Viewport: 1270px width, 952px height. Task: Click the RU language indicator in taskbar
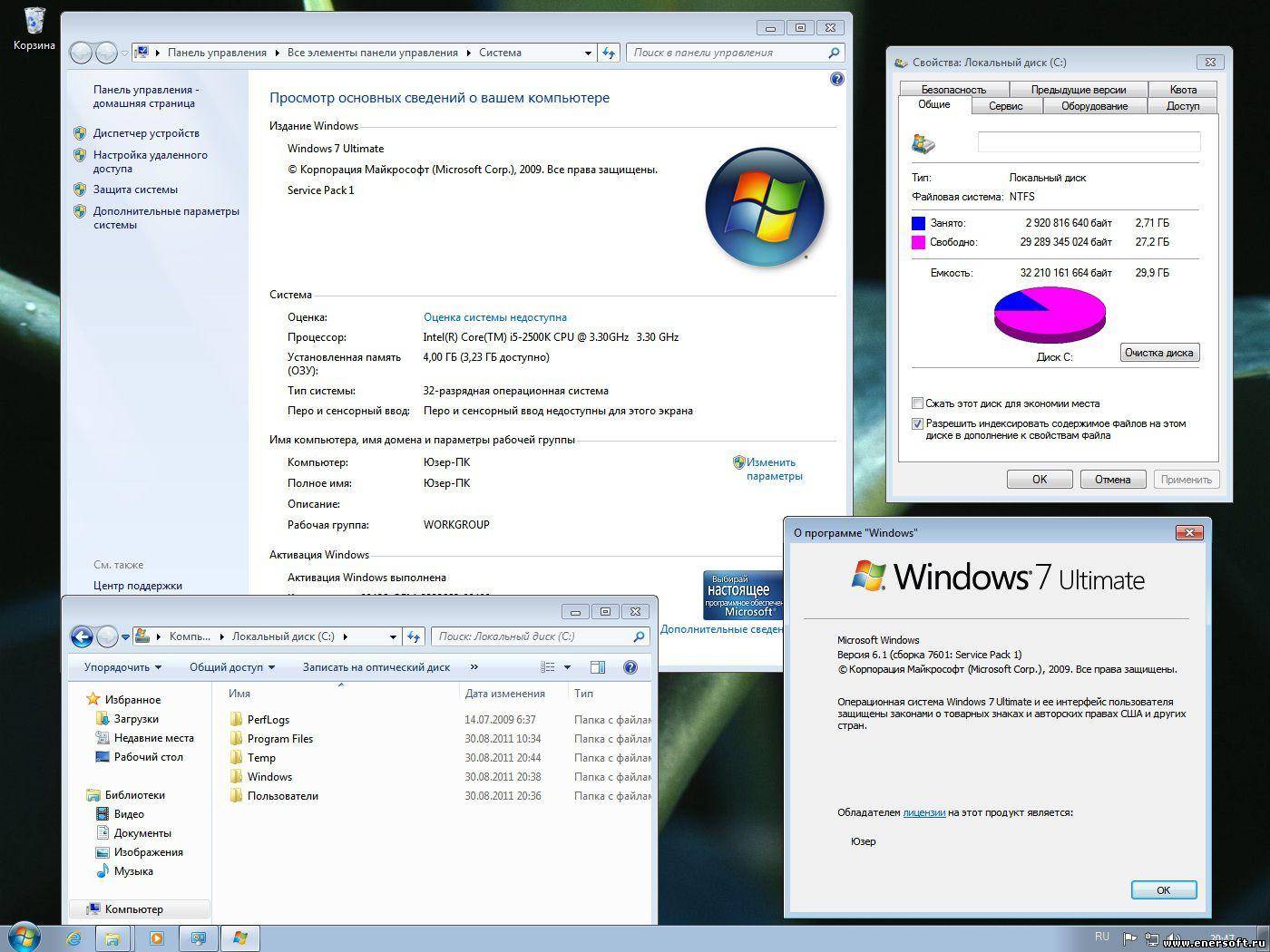tap(1101, 937)
